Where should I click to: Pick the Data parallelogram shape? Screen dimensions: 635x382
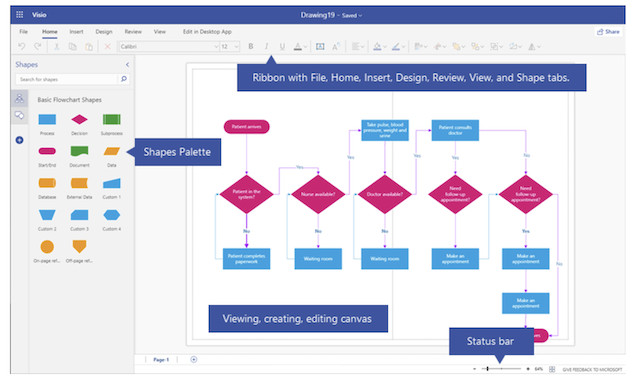point(112,151)
